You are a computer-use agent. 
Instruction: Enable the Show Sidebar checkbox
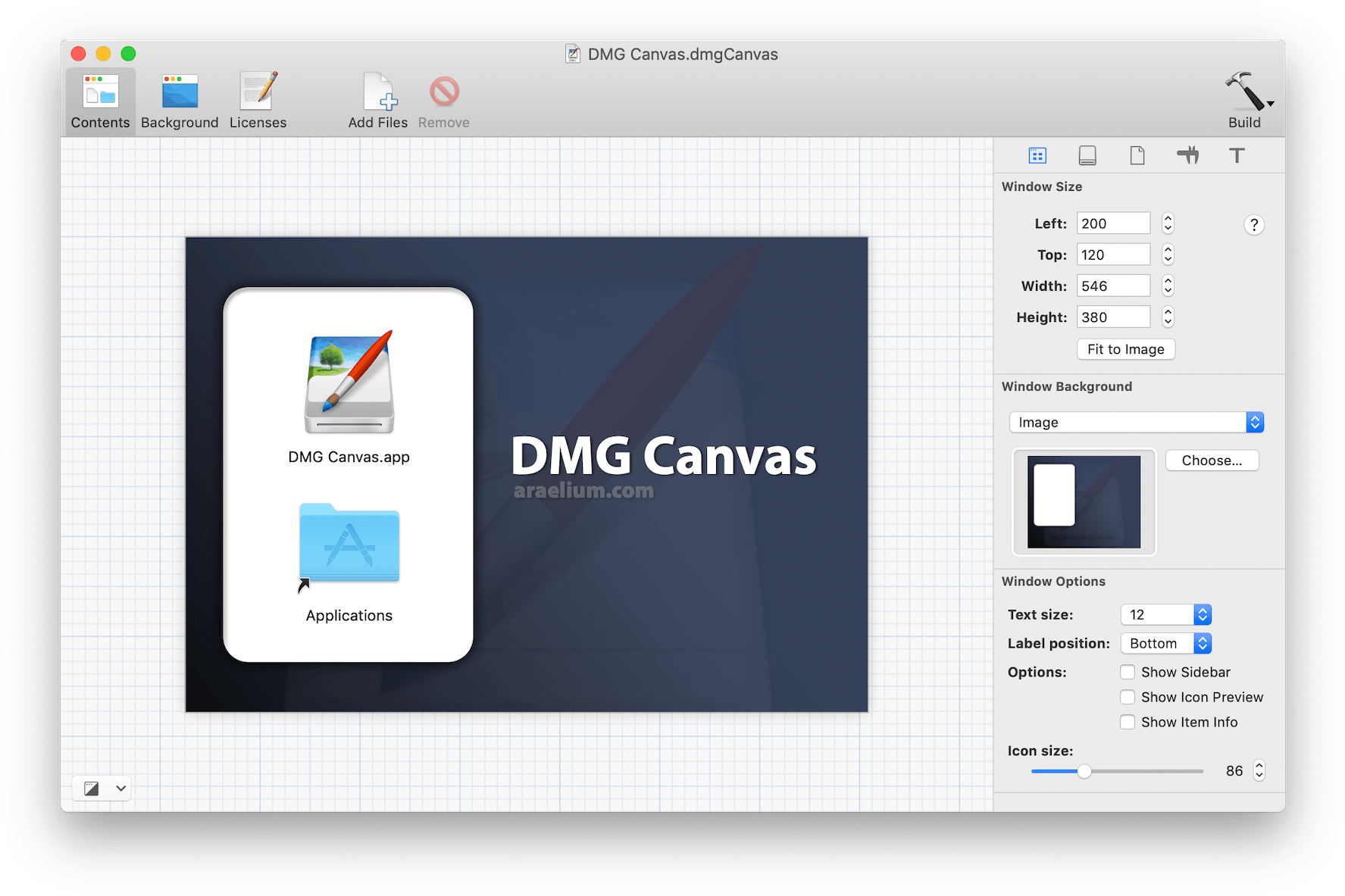1128,672
